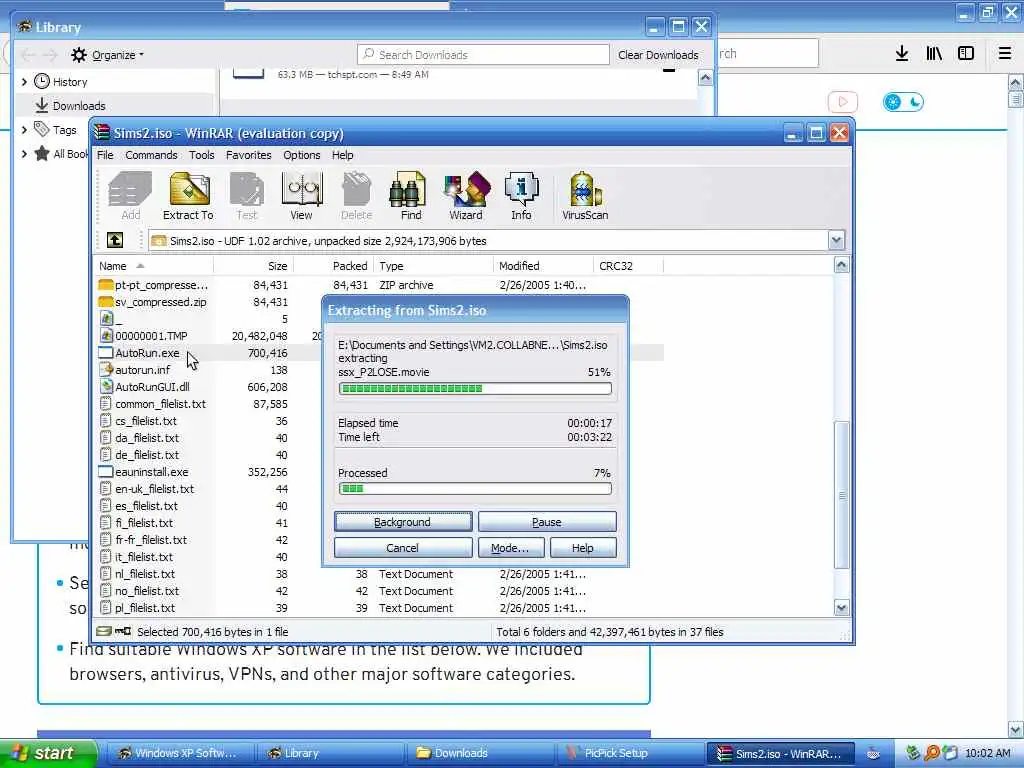The height and width of the screenshot is (768, 1024).
Task: Sort by Modified column header
Action: pyautogui.click(x=543, y=266)
